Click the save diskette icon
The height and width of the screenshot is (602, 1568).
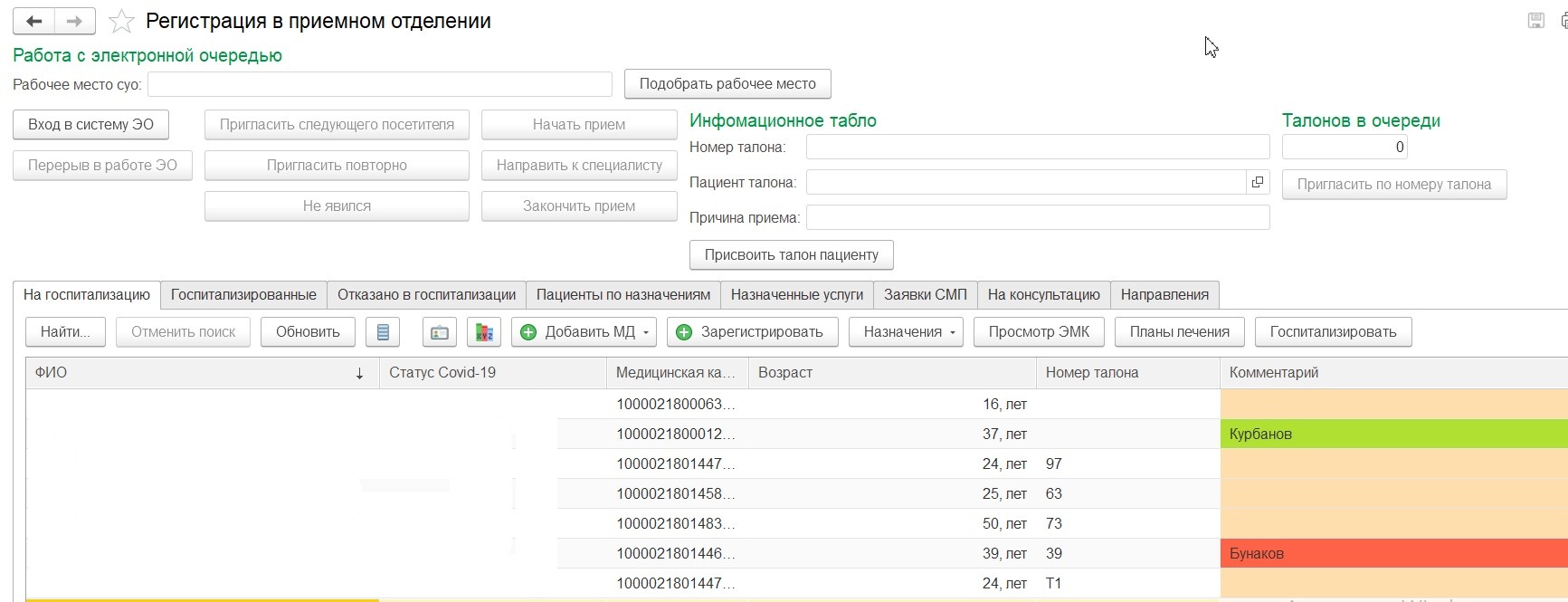click(x=1536, y=21)
